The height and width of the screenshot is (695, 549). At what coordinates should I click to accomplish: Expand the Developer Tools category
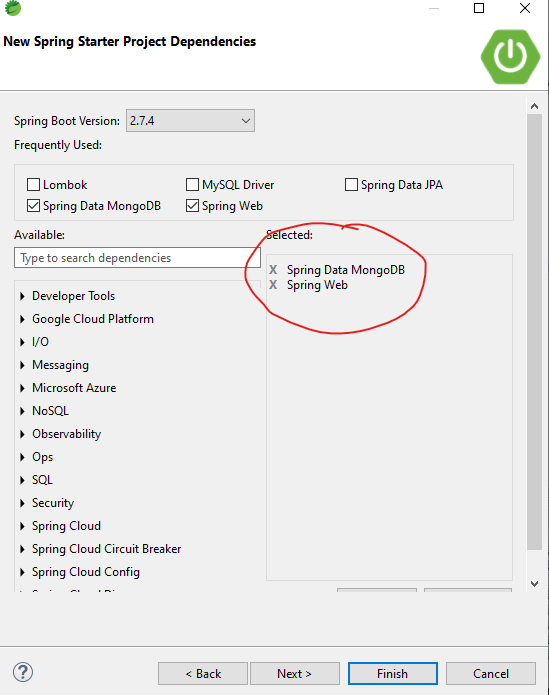22,296
